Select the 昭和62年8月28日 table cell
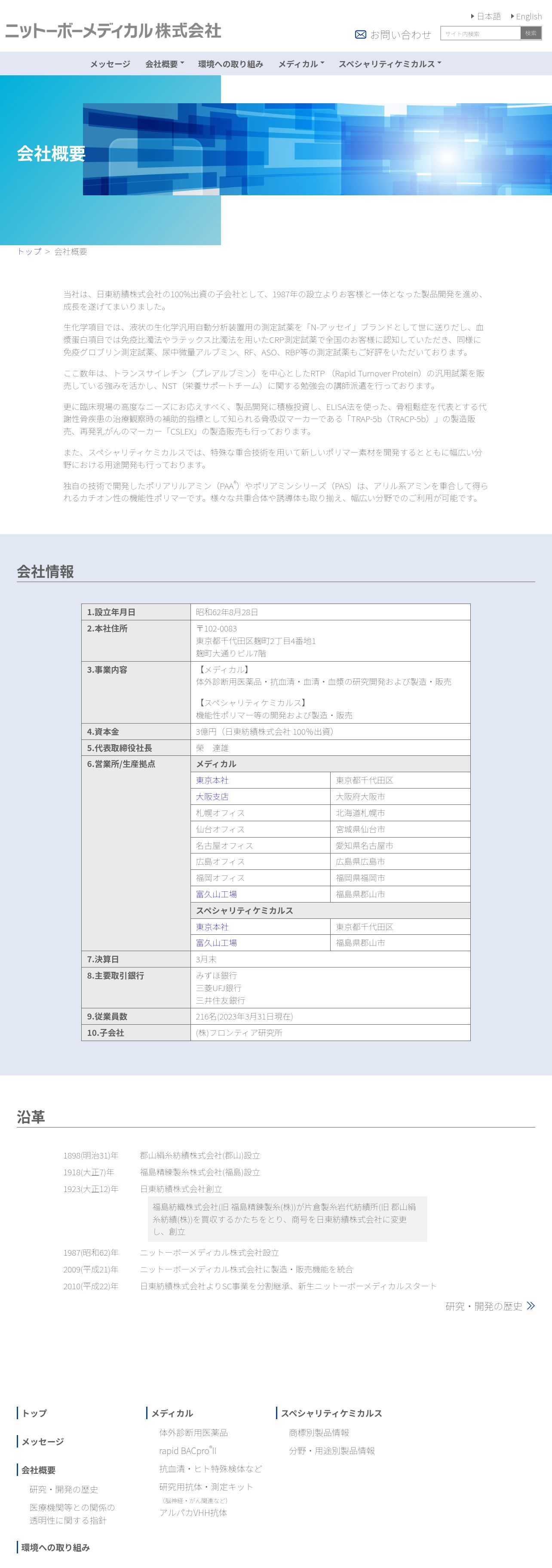Image resolution: width=552 pixels, height=1568 pixels. (331, 612)
